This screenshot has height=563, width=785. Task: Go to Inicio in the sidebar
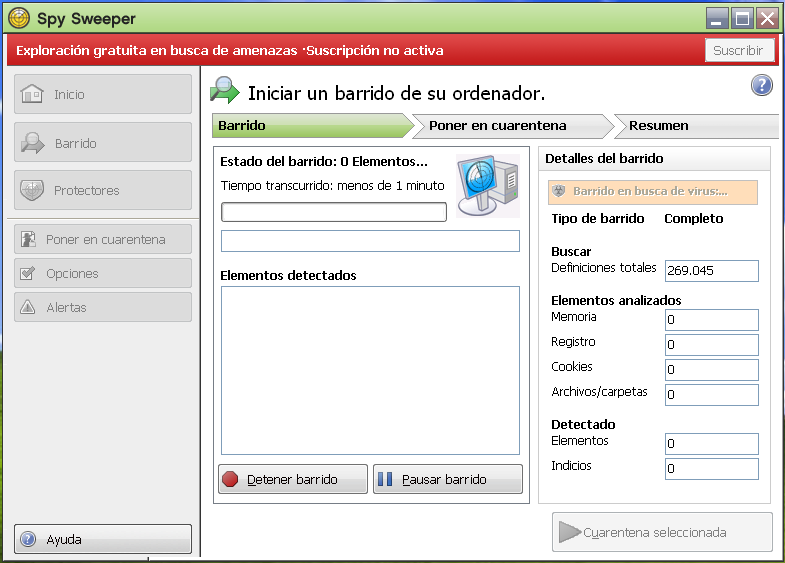pos(103,94)
